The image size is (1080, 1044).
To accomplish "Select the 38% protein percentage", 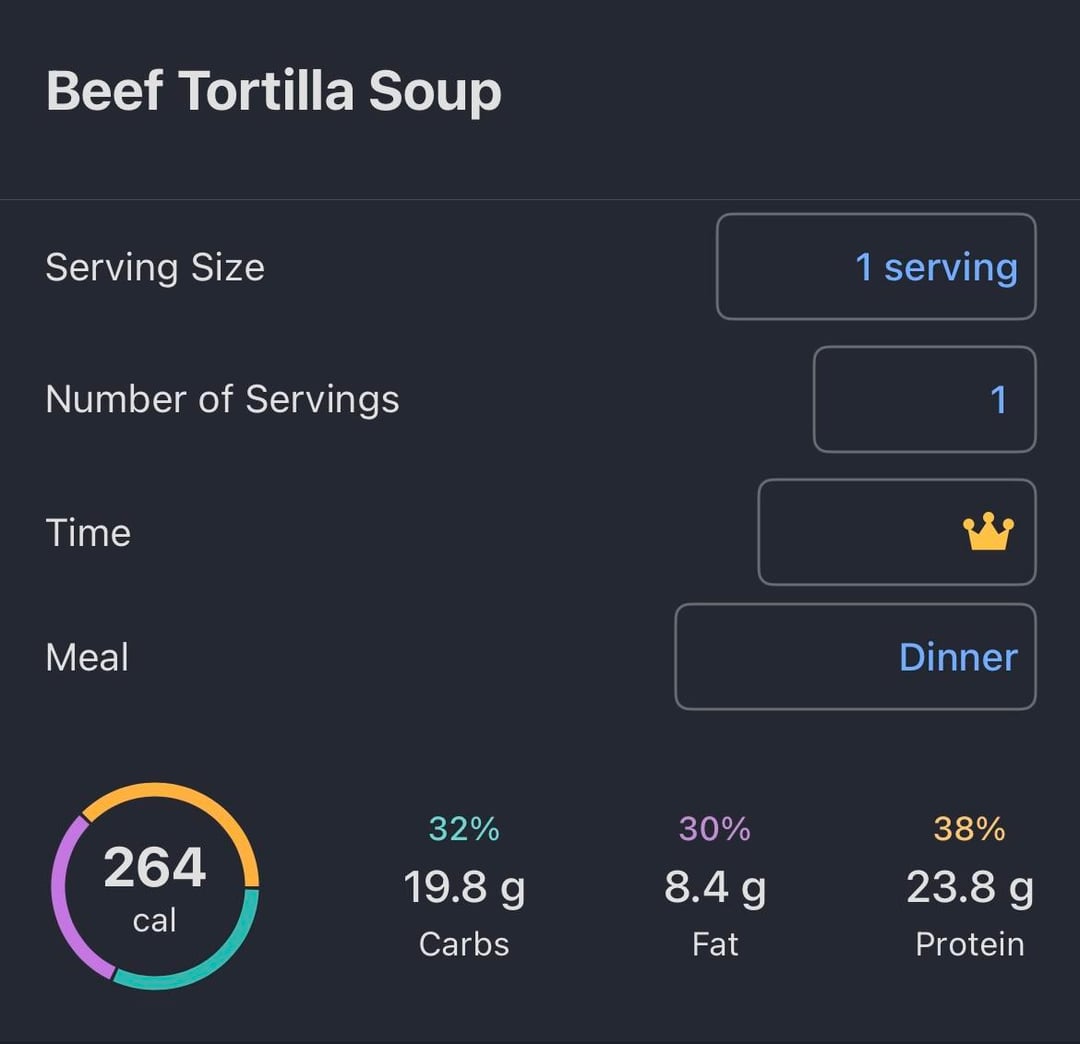I will (x=969, y=829).
